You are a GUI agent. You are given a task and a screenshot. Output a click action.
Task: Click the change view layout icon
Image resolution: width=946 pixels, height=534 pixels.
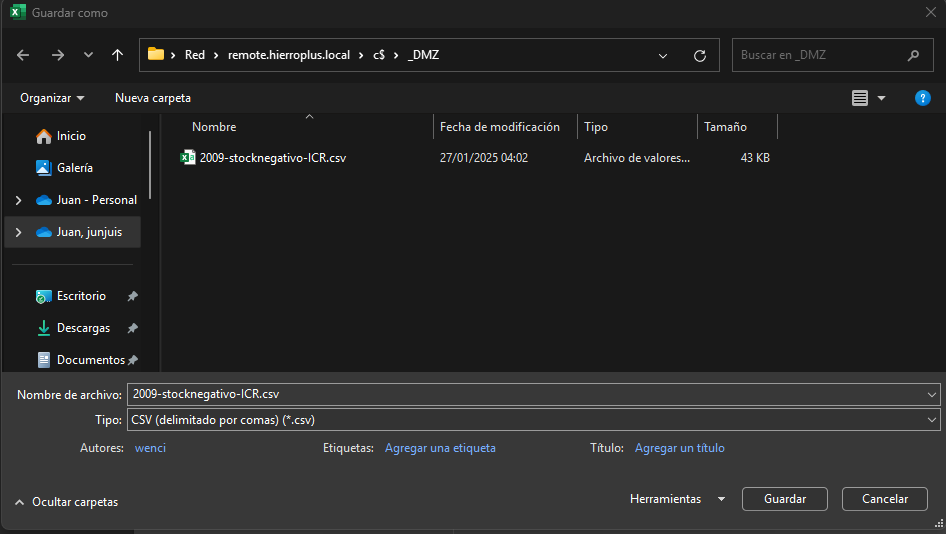point(860,98)
